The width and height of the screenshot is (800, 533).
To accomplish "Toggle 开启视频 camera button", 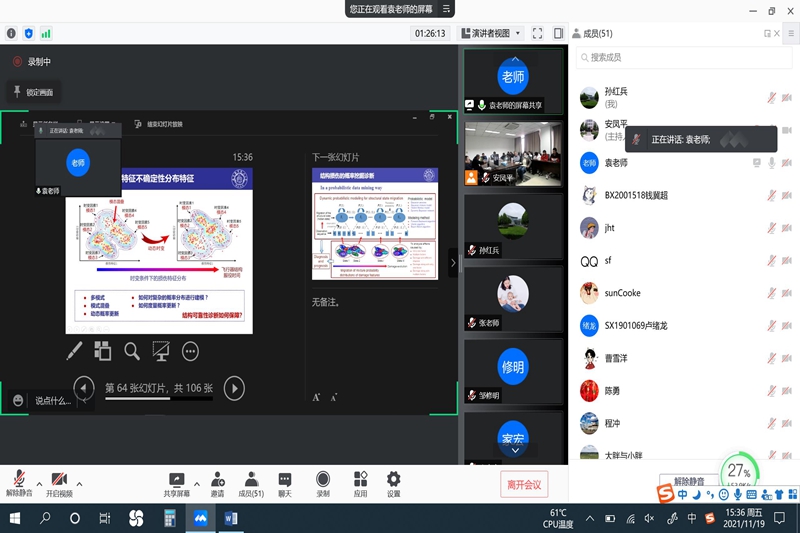I will [59, 484].
